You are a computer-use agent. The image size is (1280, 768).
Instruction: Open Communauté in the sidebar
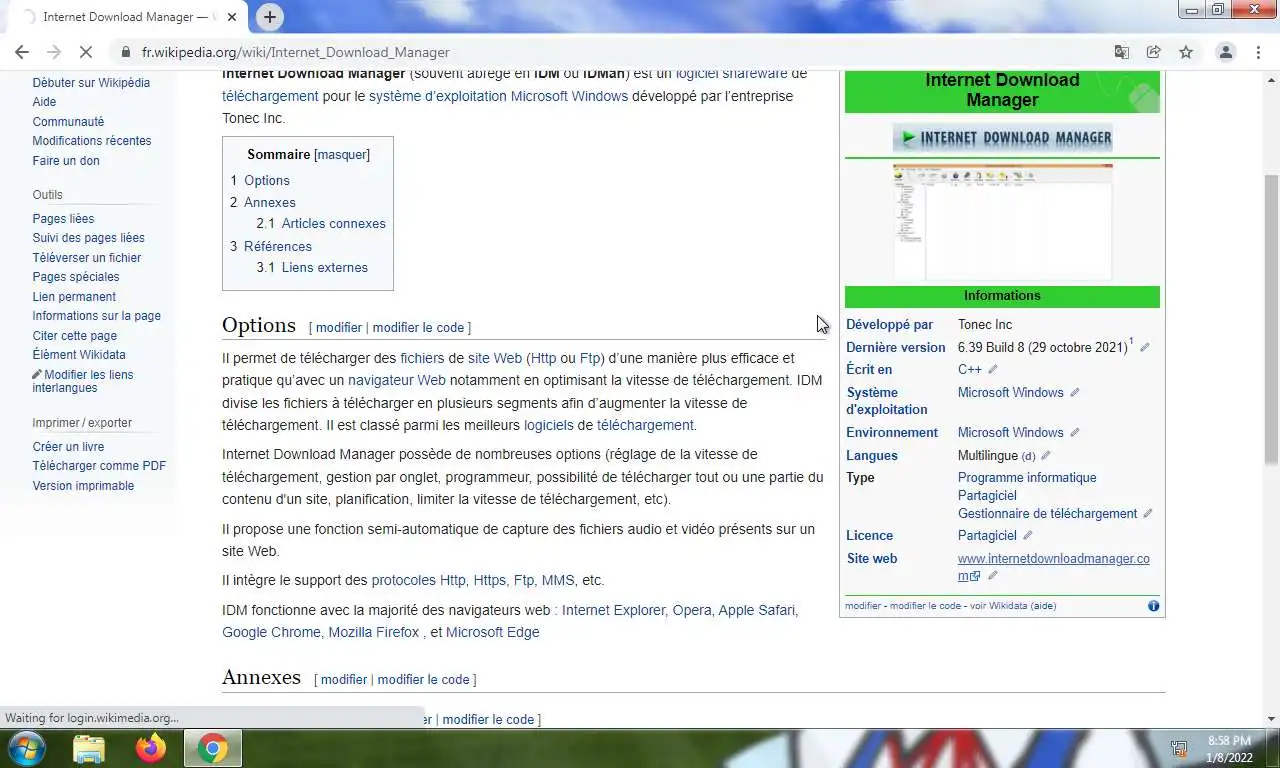pyautogui.click(x=68, y=122)
